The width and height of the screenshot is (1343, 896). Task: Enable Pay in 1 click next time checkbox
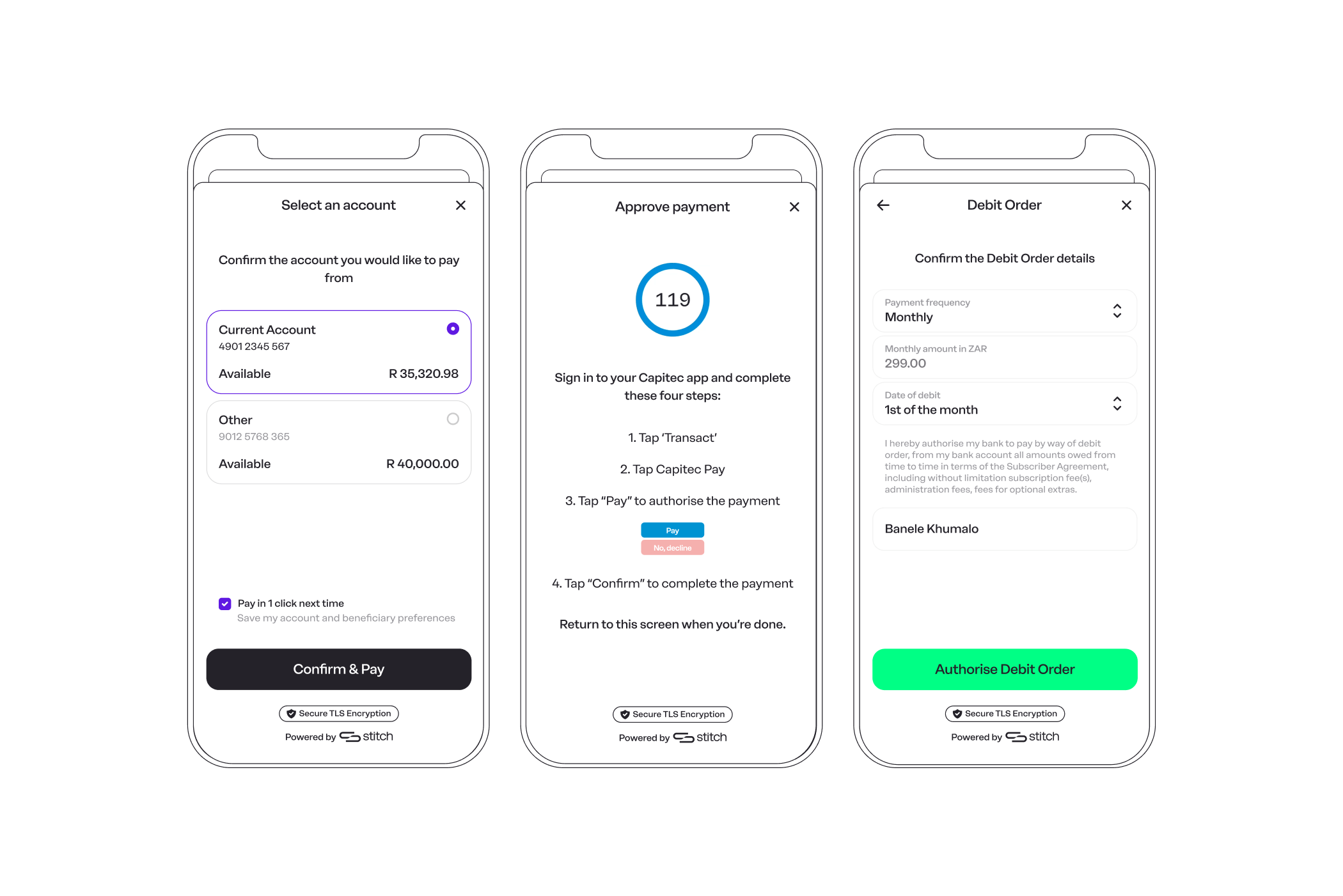coord(222,602)
